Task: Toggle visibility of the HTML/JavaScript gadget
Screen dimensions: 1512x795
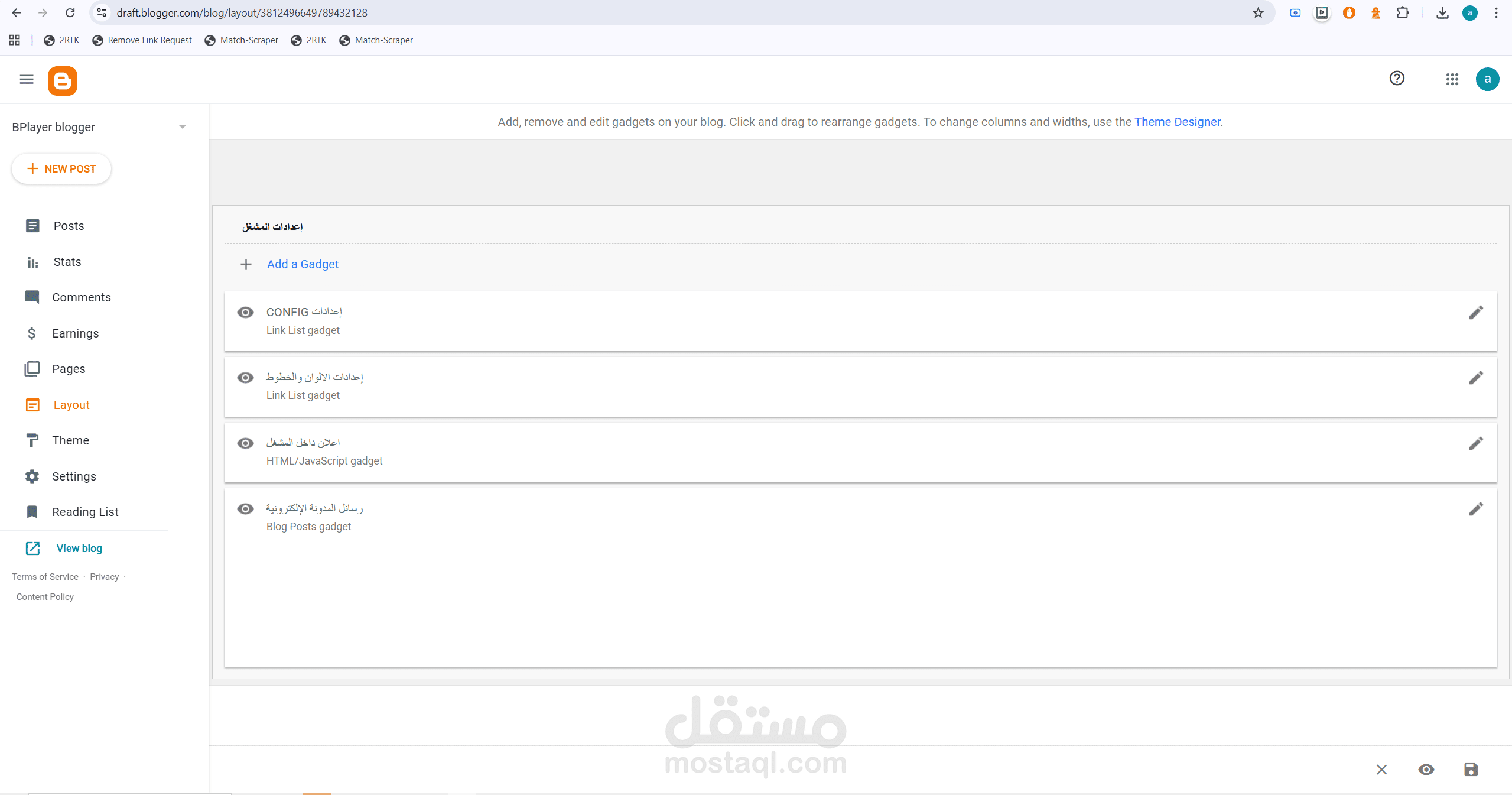Action: click(x=245, y=443)
